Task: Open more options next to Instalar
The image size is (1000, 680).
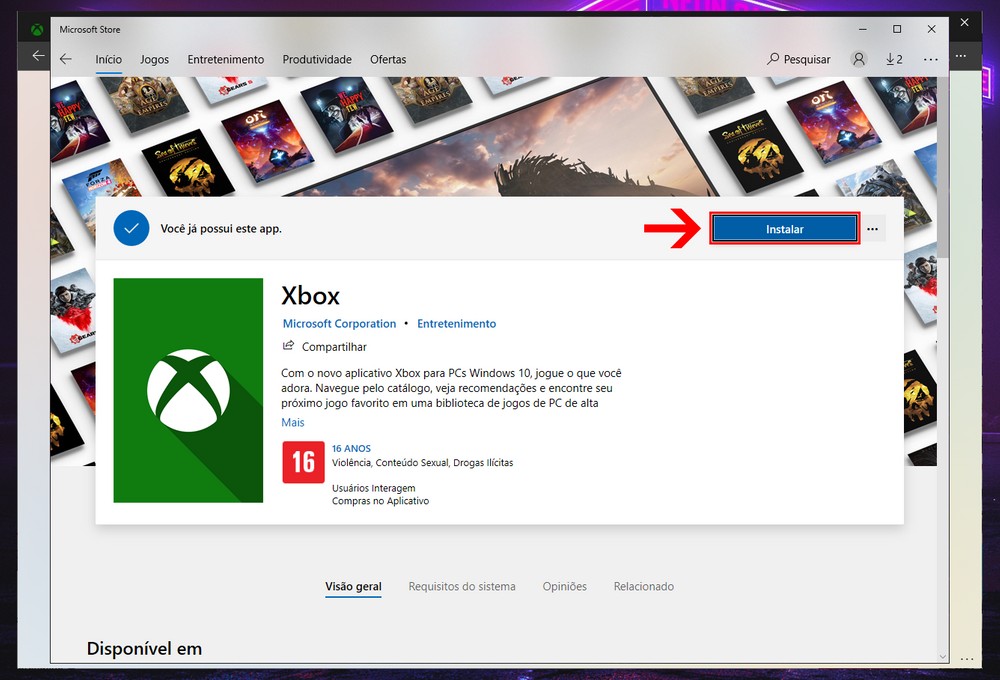Action: (872, 229)
